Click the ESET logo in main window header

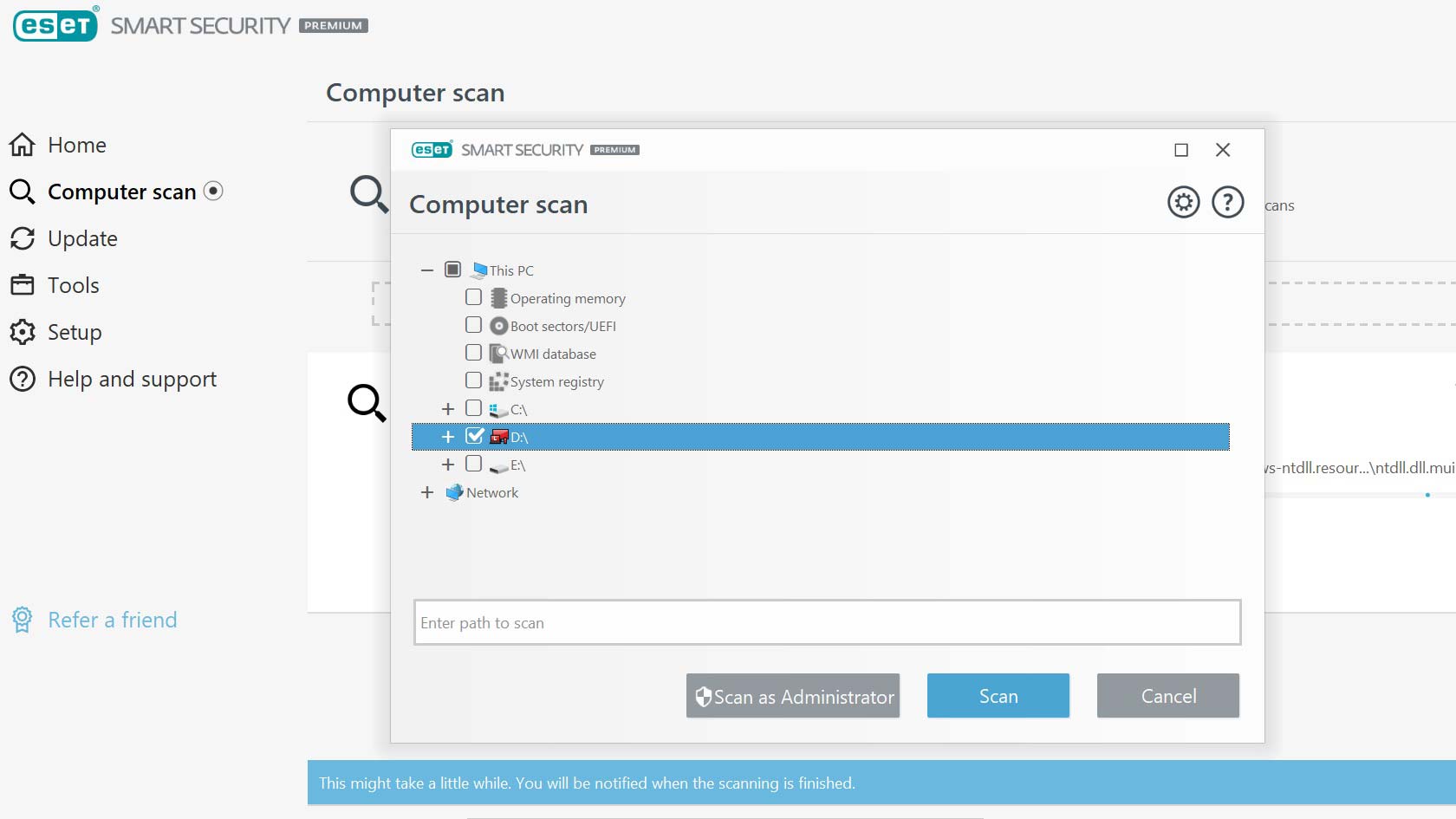[x=55, y=24]
